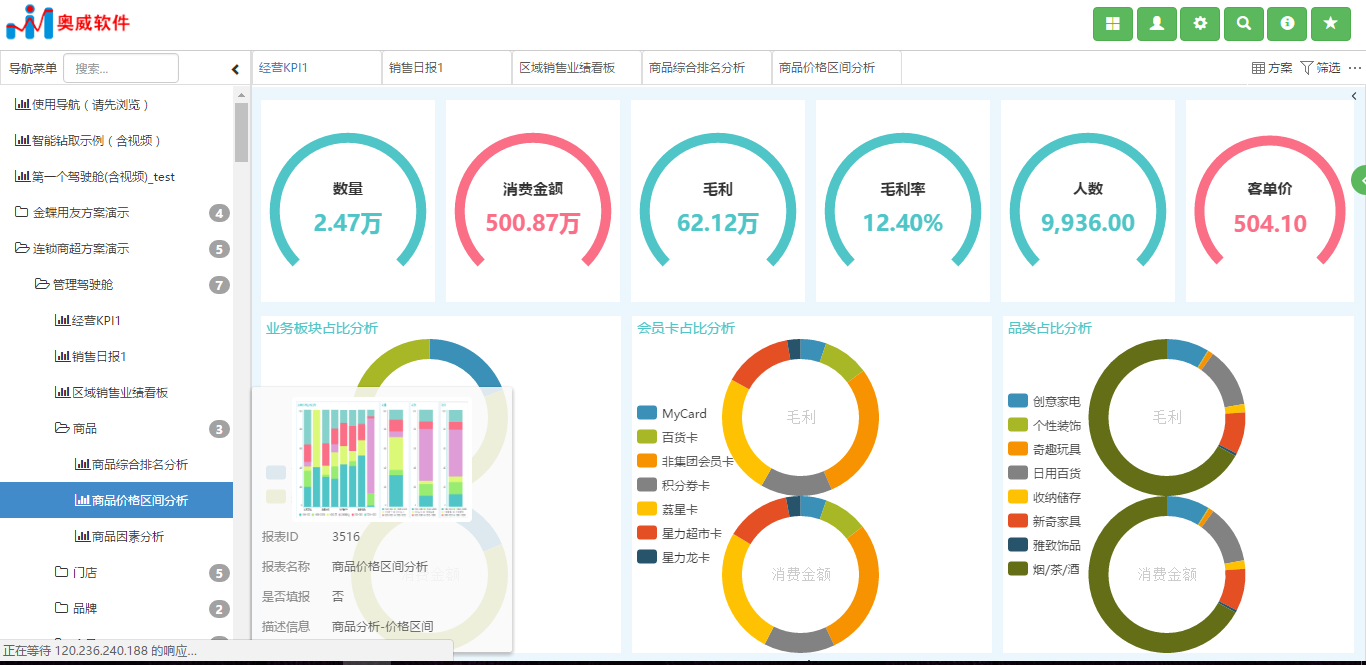This screenshot has height=665, width=1366.
Task: Click the magnifier search icon button
Action: click(x=1243, y=24)
